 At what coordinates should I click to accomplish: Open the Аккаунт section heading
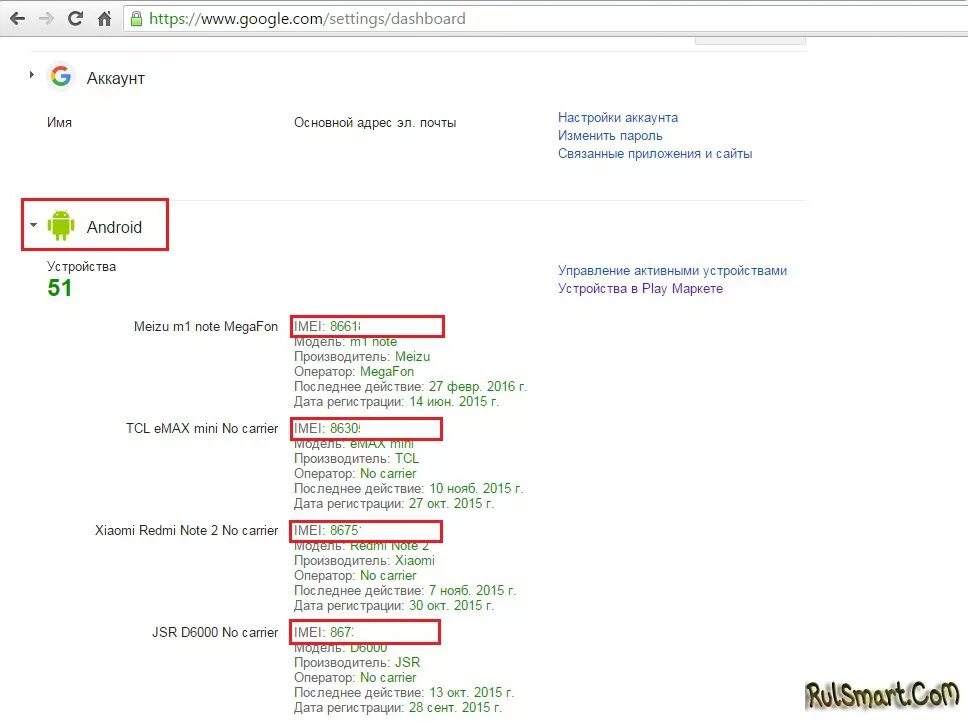coord(115,78)
